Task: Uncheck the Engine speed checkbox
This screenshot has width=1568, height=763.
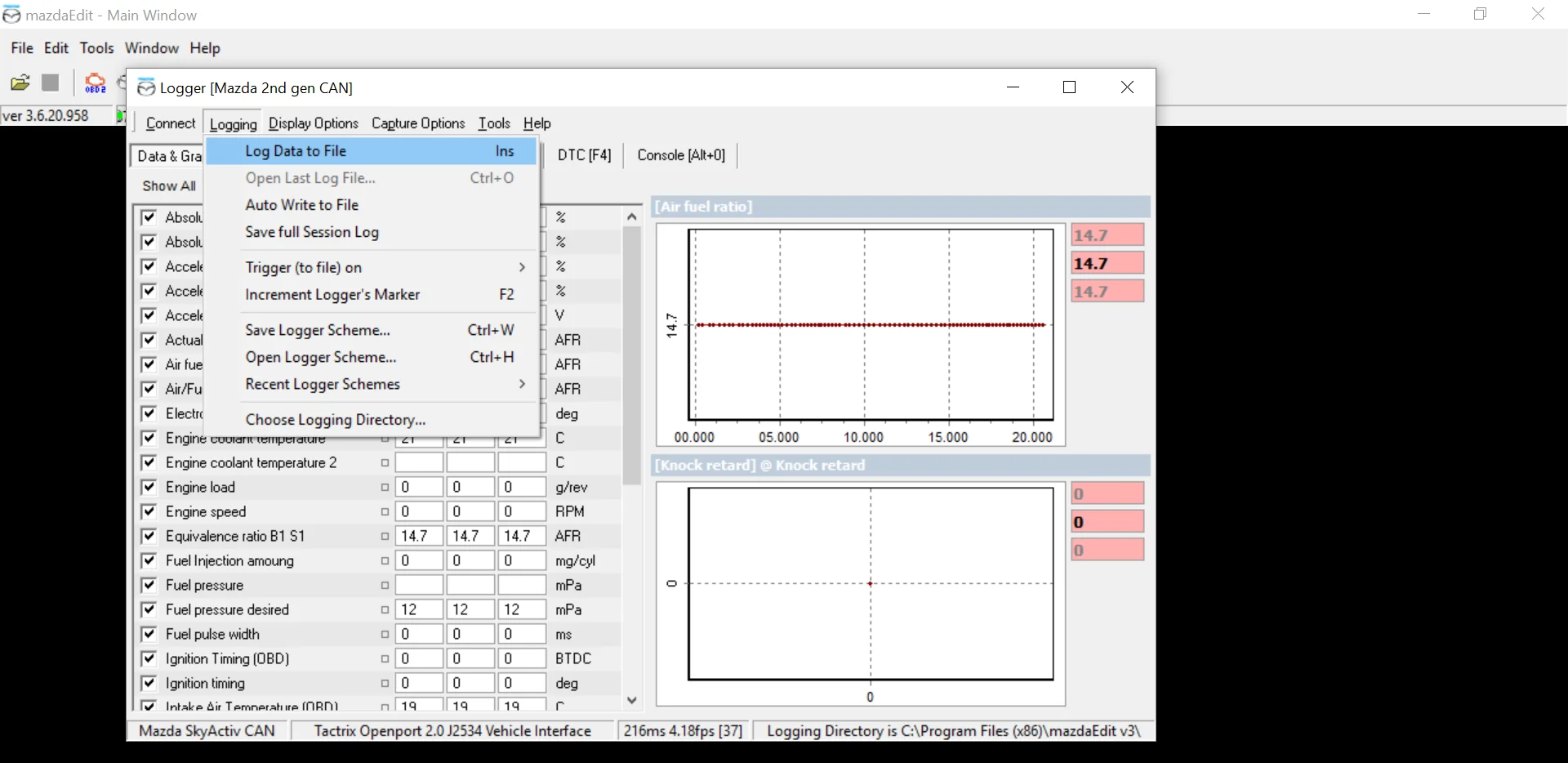Action: (x=149, y=511)
